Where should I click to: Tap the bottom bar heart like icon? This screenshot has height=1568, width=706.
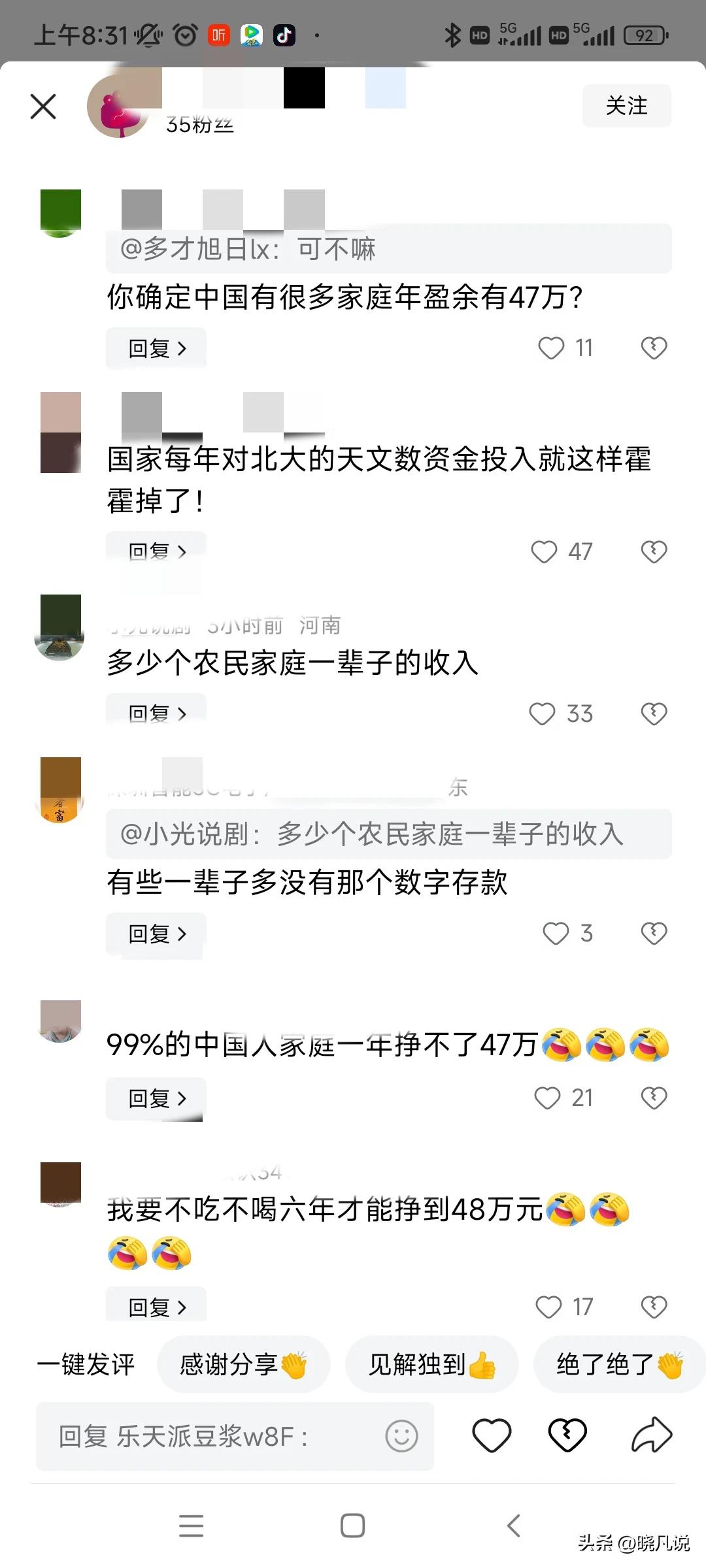(492, 1435)
